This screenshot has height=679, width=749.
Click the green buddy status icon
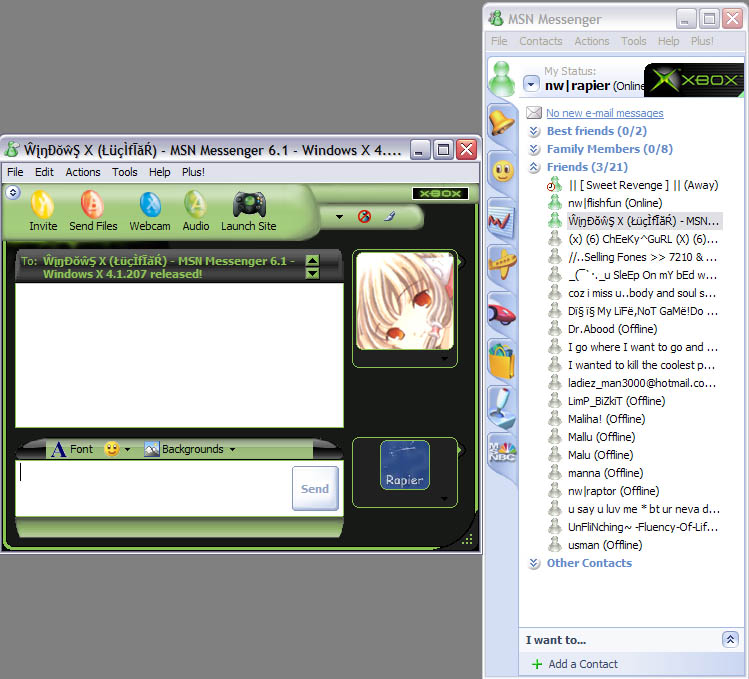pos(502,79)
